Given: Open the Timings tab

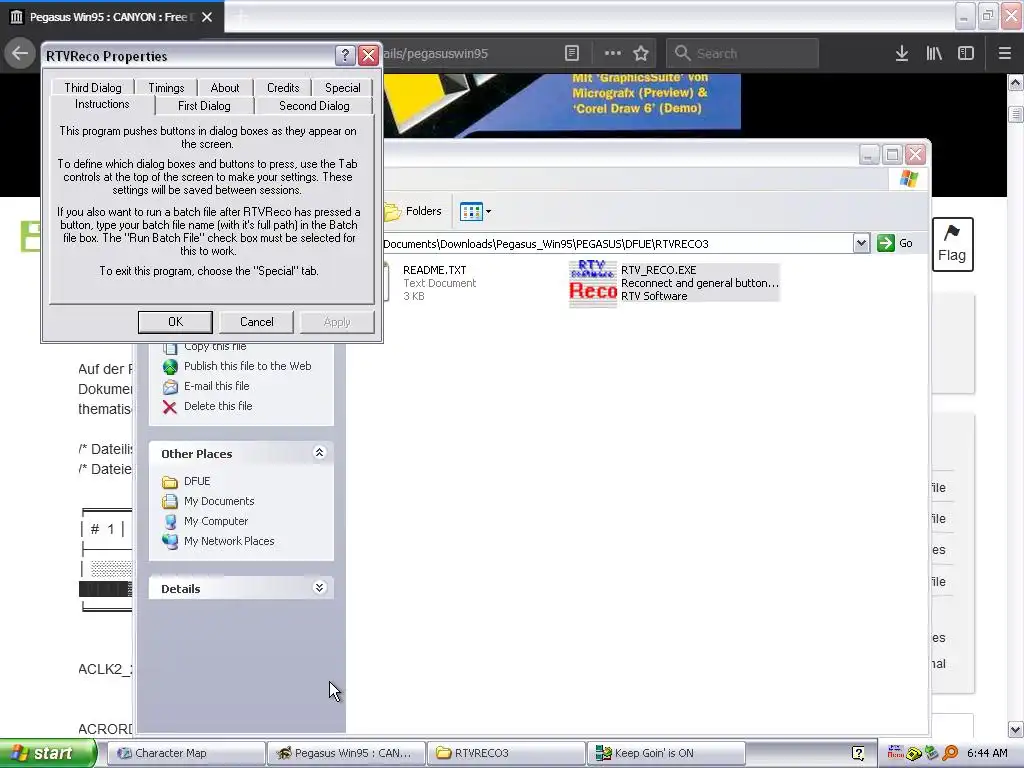Looking at the screenshot, I should coord(166,88).
